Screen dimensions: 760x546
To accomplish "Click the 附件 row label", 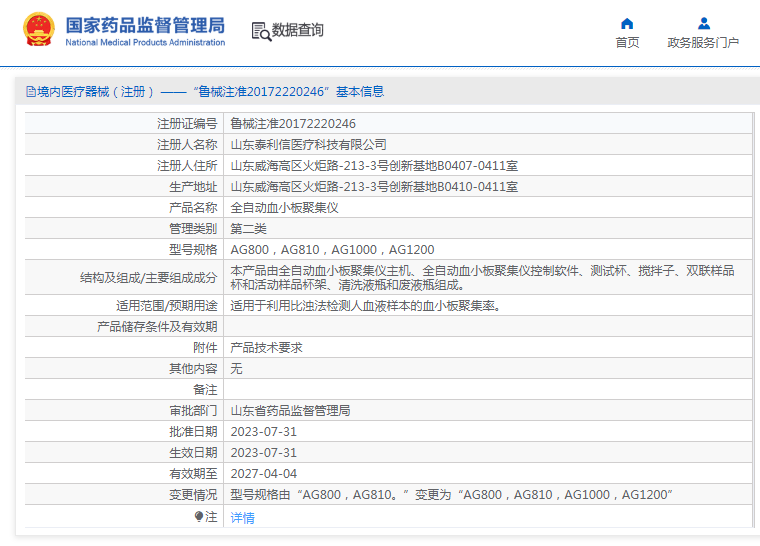I will click(x=205, y=348).
